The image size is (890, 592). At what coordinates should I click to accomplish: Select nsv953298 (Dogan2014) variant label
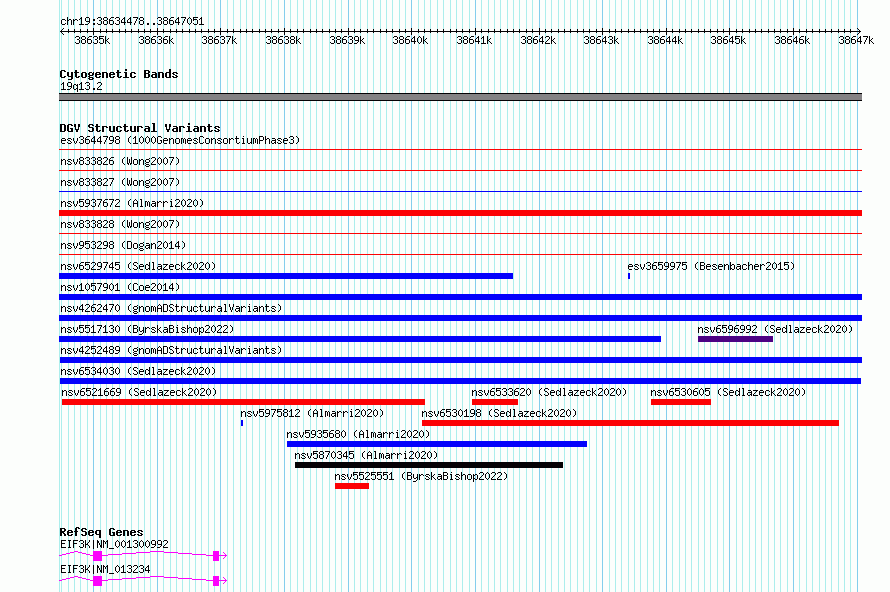pyautogui.click(x=123, y=245)
